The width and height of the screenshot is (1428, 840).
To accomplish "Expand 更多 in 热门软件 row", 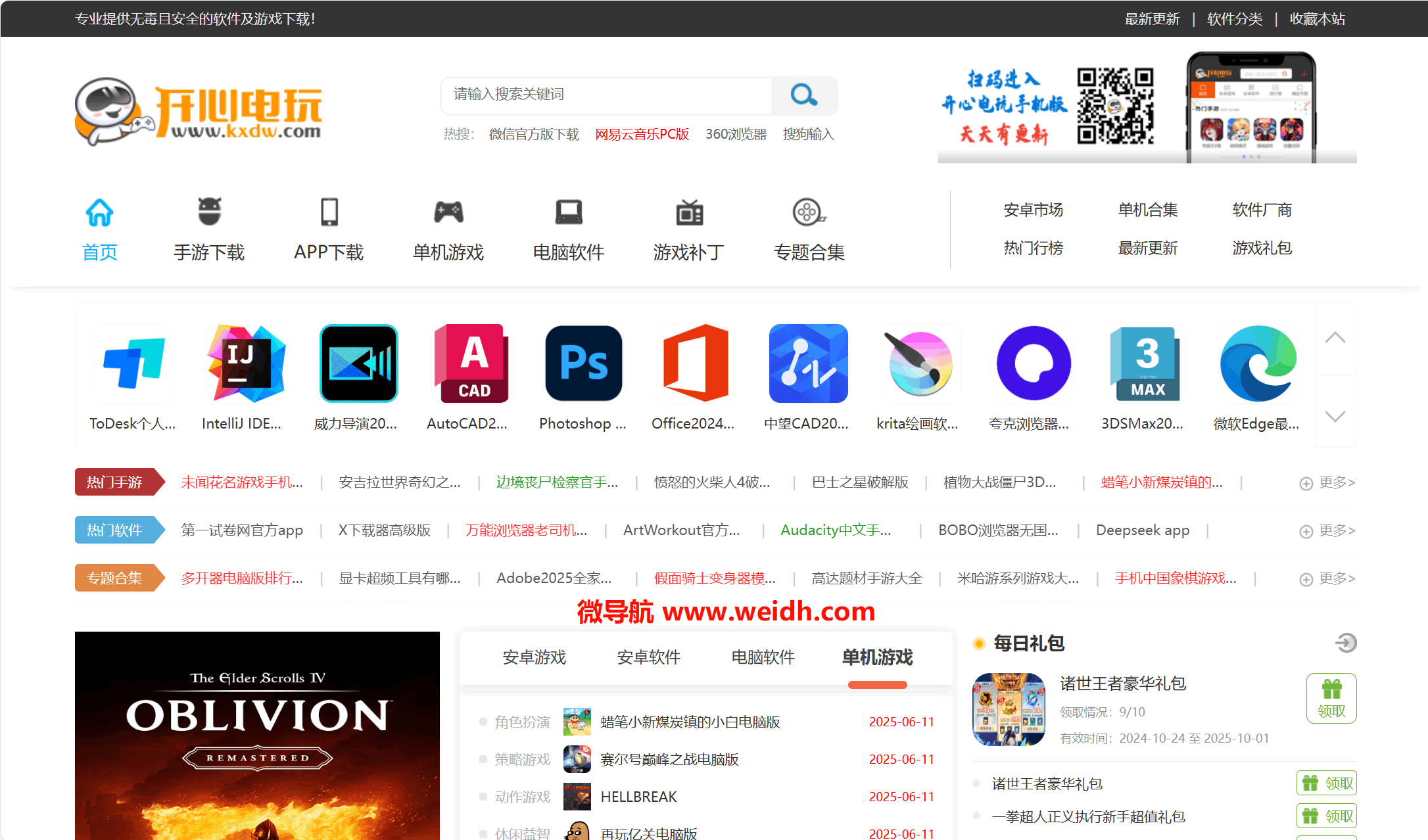I will (1327, 530).
